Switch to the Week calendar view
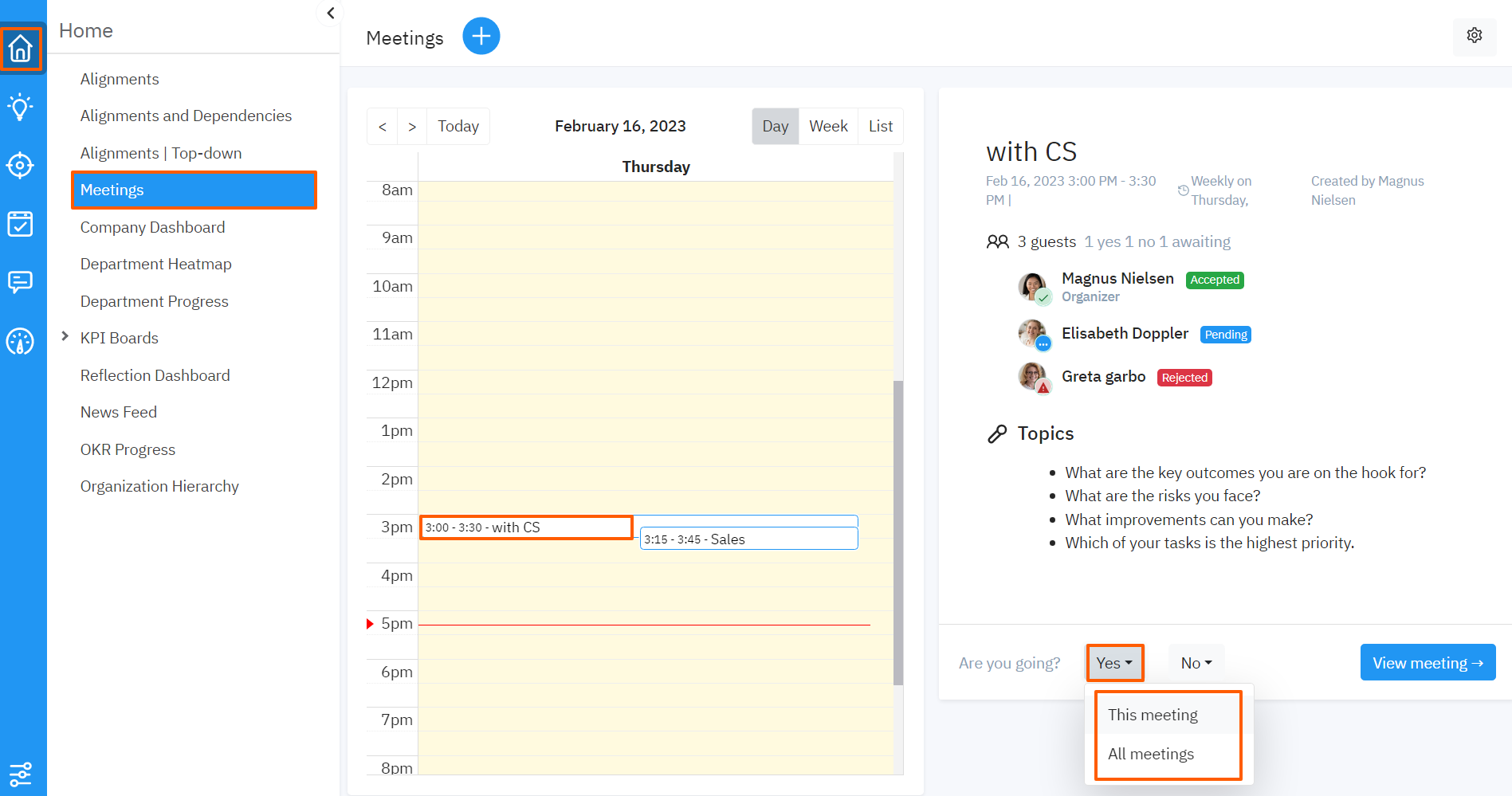Viewport: 1512px width, 796px height. point(828,126)
